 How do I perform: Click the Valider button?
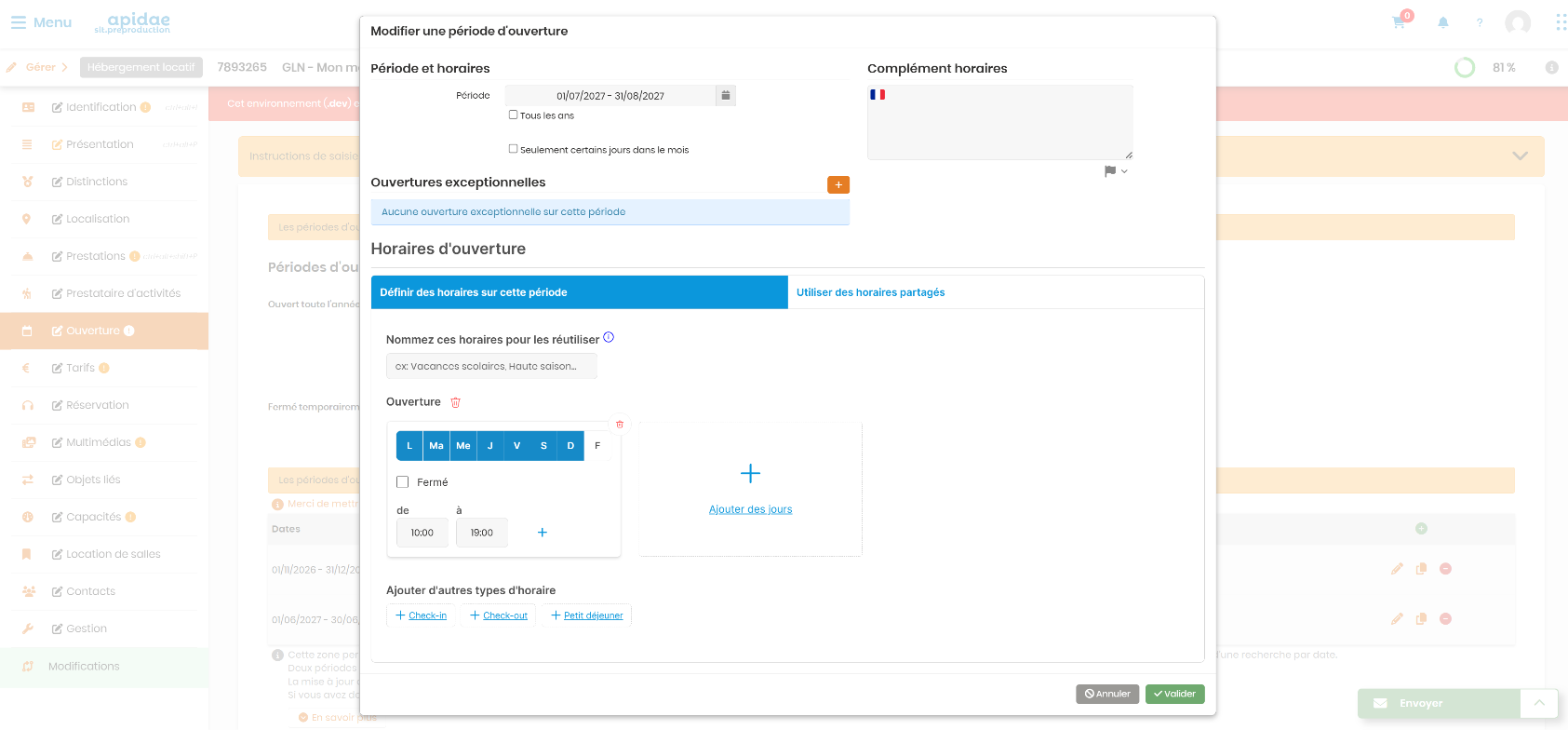1175,694
